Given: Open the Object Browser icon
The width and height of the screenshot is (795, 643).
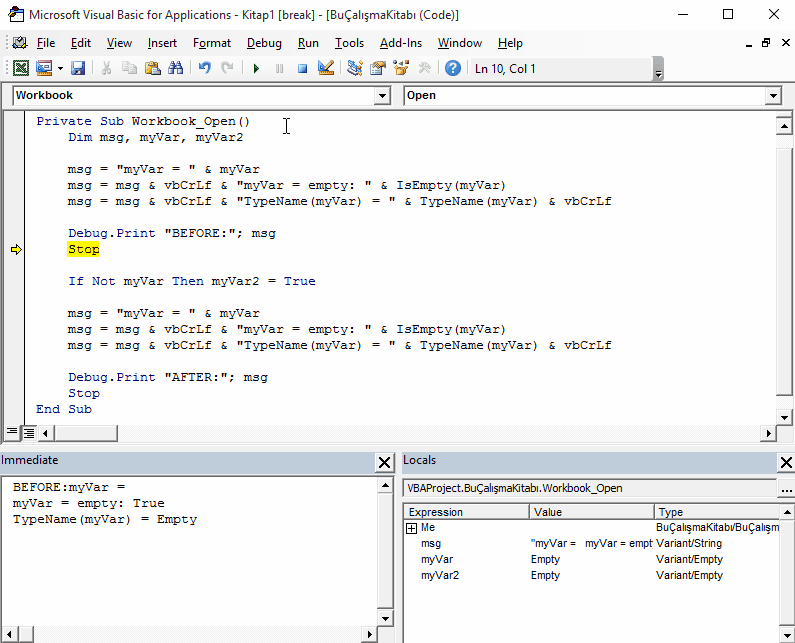Looking at the screenshot, I should pos(401,68).
